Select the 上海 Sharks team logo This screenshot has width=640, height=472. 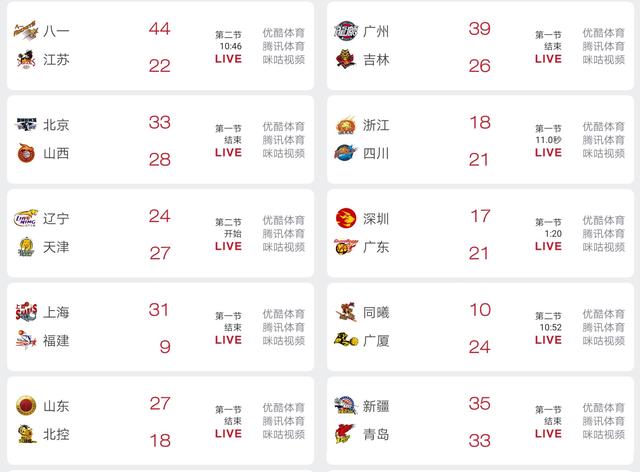26,312
